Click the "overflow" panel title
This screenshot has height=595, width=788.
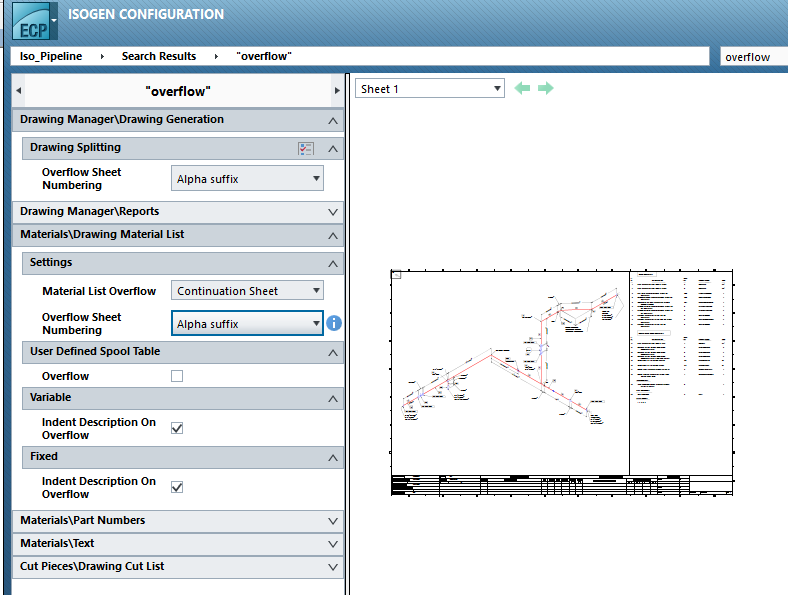178,91
